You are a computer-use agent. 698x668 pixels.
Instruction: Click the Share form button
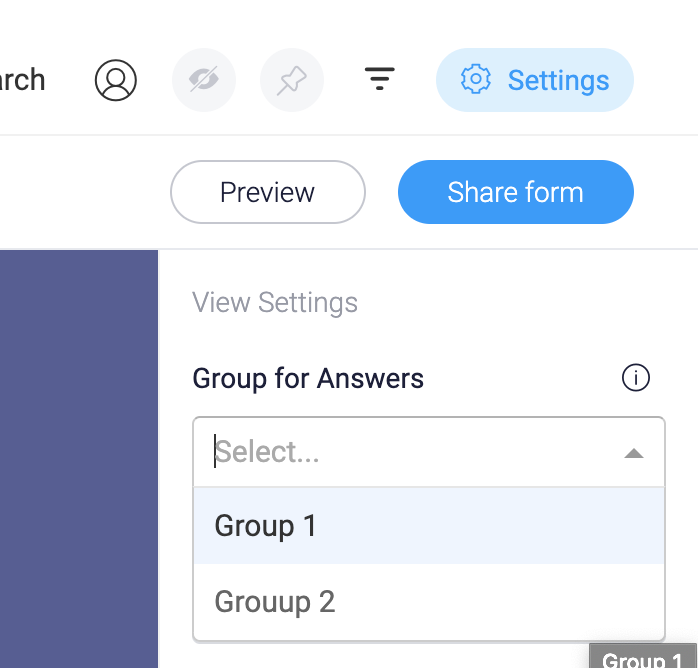(516, 192)
